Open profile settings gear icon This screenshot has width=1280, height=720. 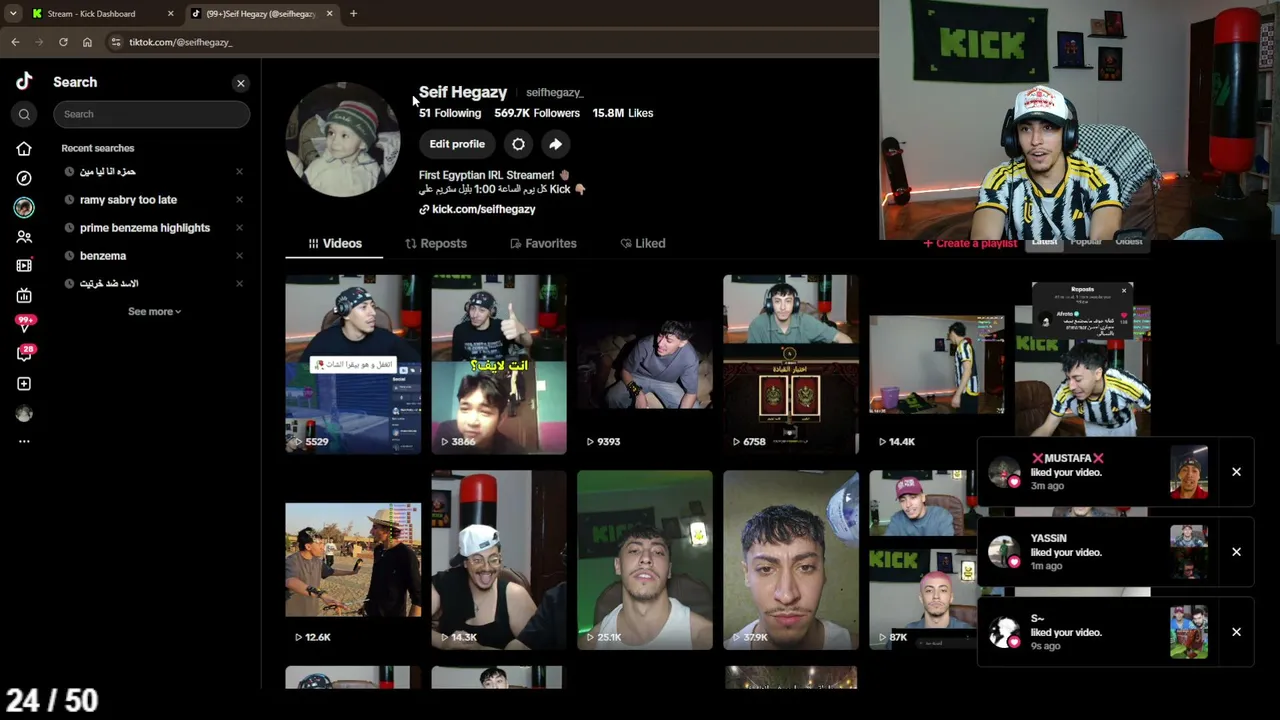(518, 144)
